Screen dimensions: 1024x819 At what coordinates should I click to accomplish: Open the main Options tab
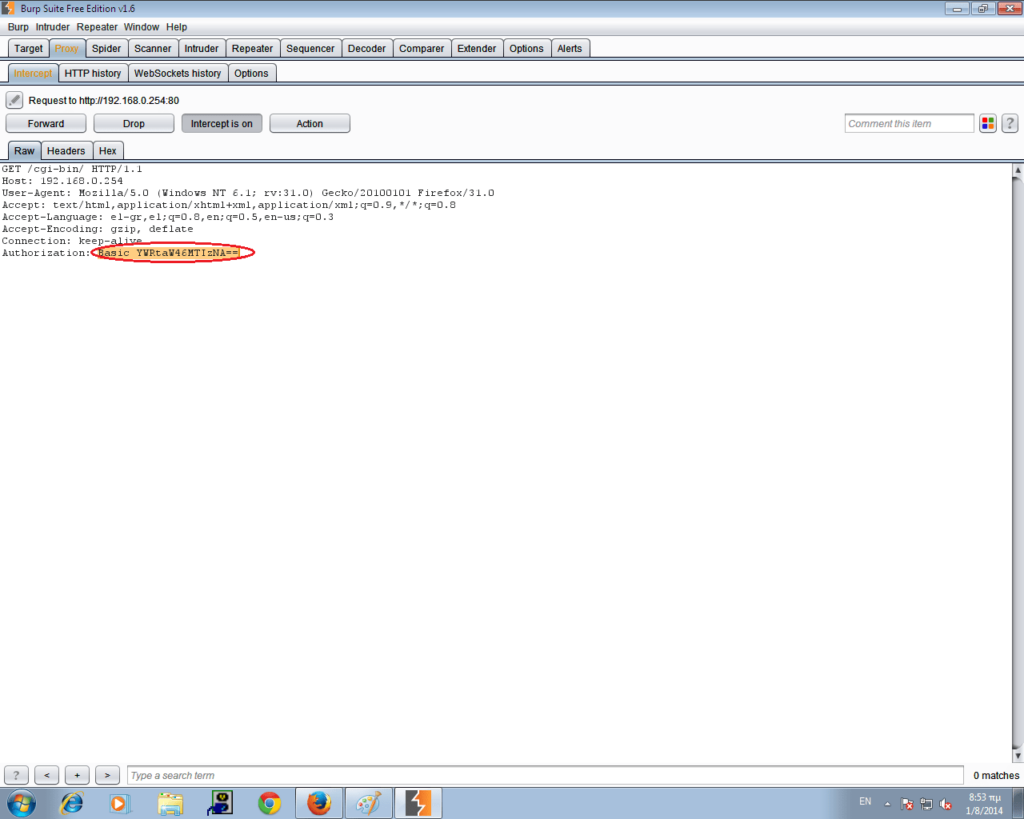pyautogui.click(x=526, y=48)
